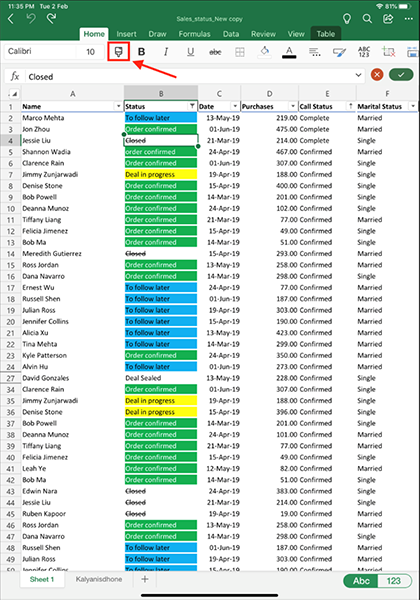Open the Status column filter dropdown
Image resolution: width=420 pixels, height=600 pixels.
pos(192,106)
